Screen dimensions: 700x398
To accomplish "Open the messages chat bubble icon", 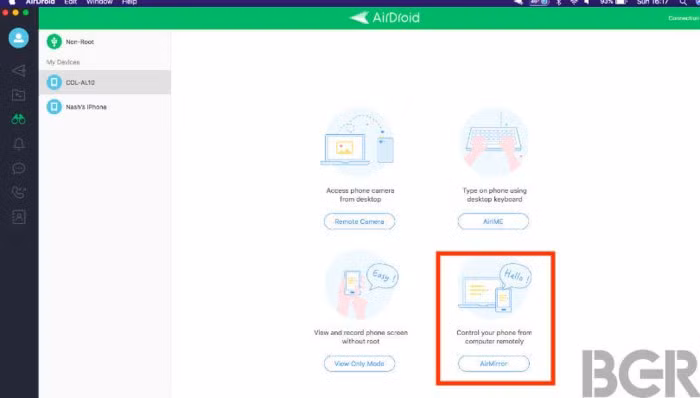I will point(19,168).
